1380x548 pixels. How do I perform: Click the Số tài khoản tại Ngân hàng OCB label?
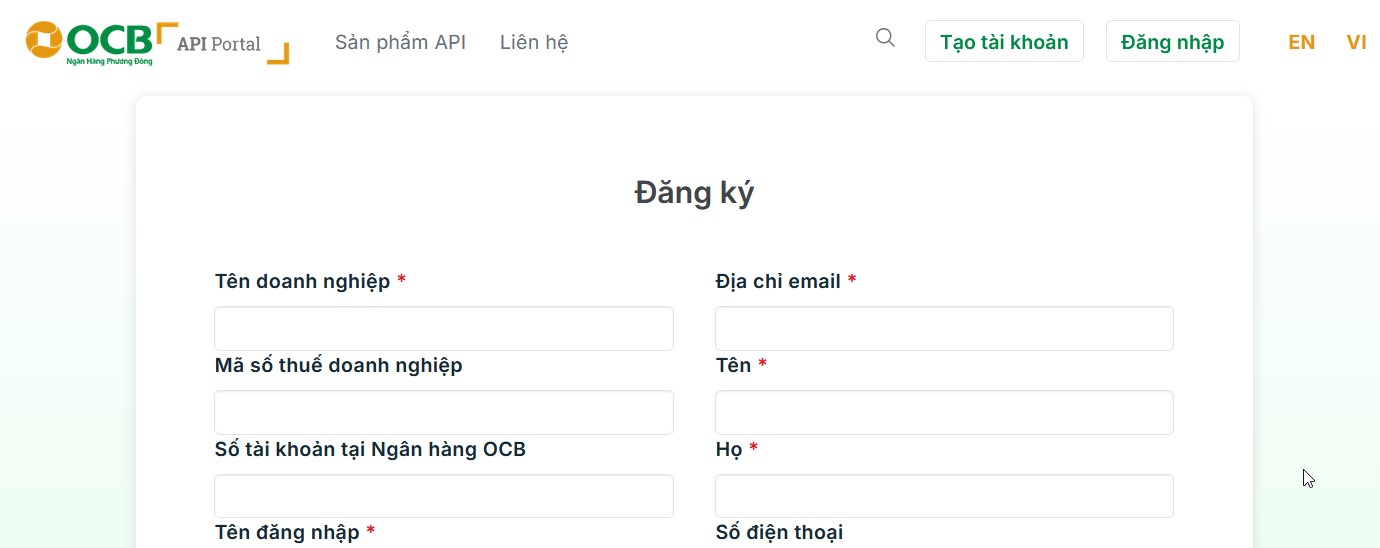(370, 449)
